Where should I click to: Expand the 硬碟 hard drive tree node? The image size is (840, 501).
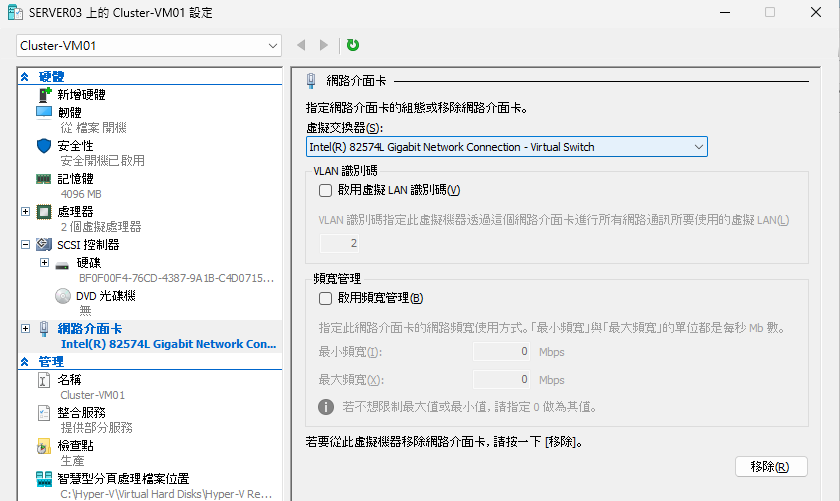(44, 262)
